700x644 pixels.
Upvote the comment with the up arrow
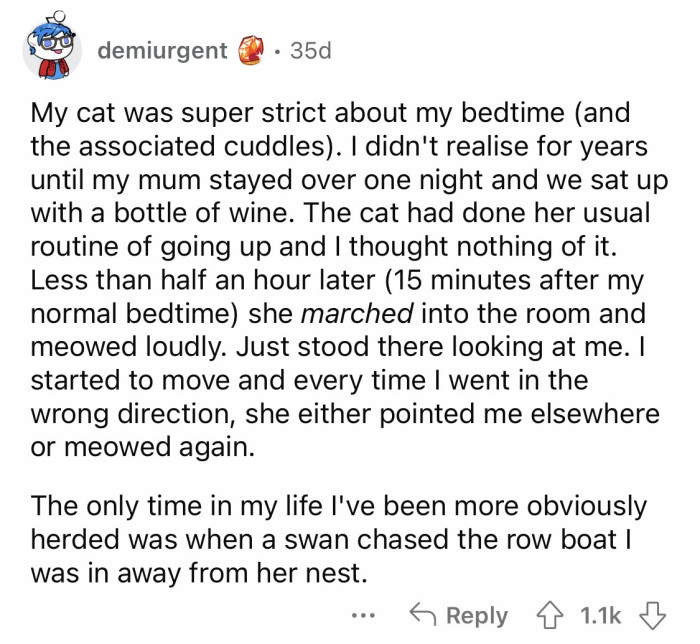click(x=549, y=614)
